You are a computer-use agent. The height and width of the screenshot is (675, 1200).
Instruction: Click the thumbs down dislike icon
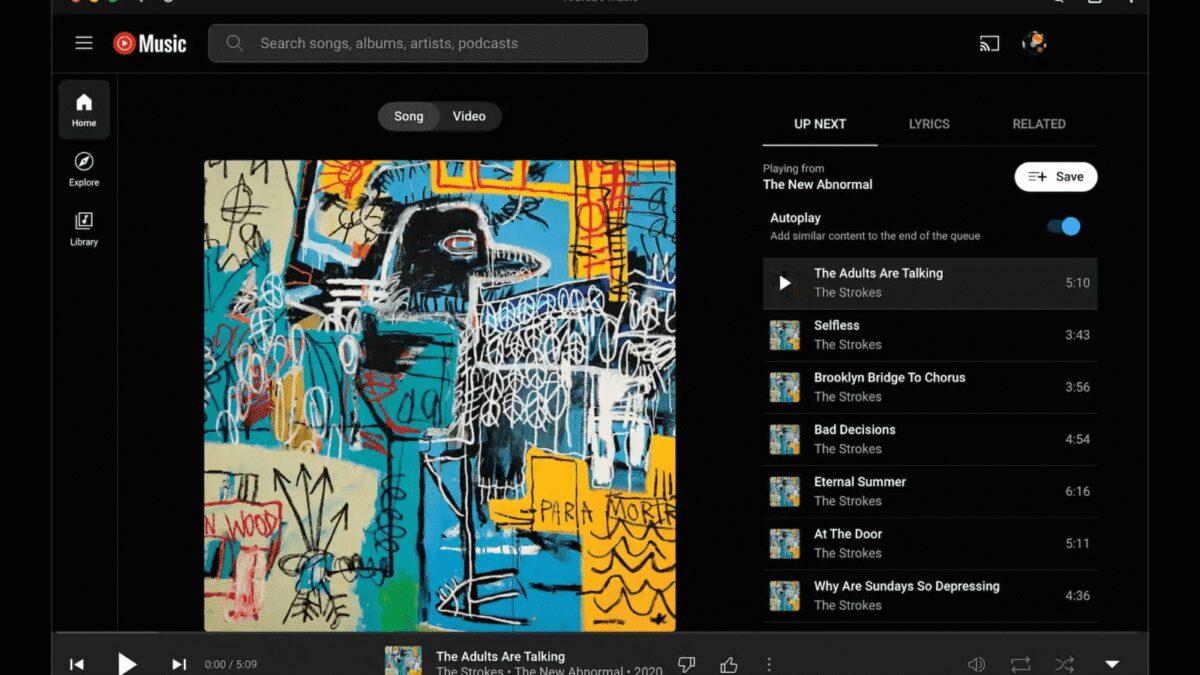pyautogui.click(x=686, y=664)
